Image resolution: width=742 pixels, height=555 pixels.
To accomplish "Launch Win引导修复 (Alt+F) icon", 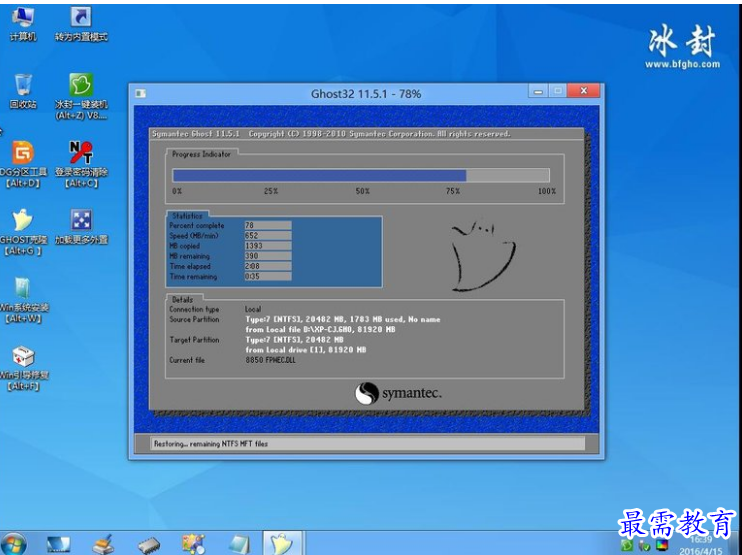I will tap(23, 368).
